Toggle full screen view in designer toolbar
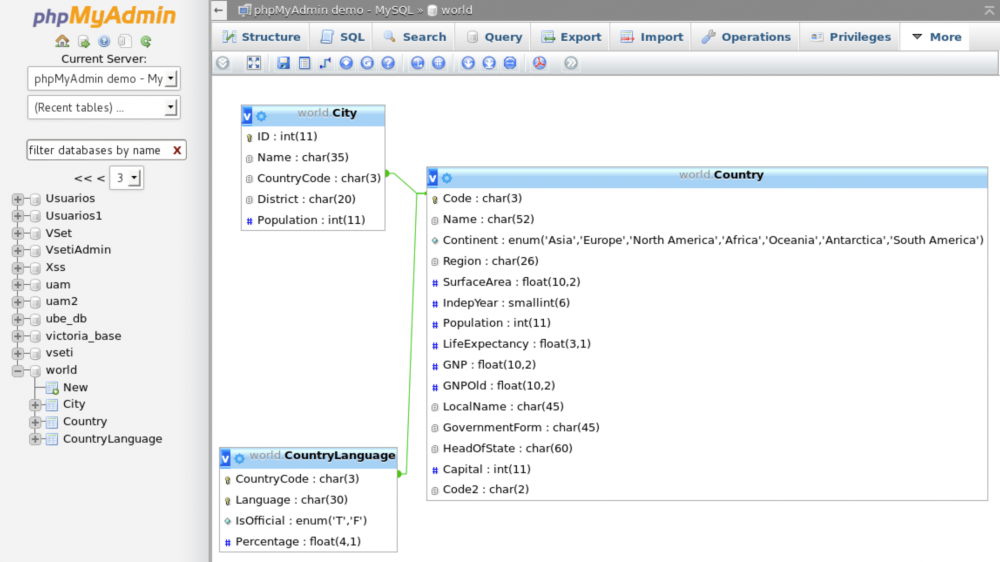The image size is (1000, 562). pos(254,63)
